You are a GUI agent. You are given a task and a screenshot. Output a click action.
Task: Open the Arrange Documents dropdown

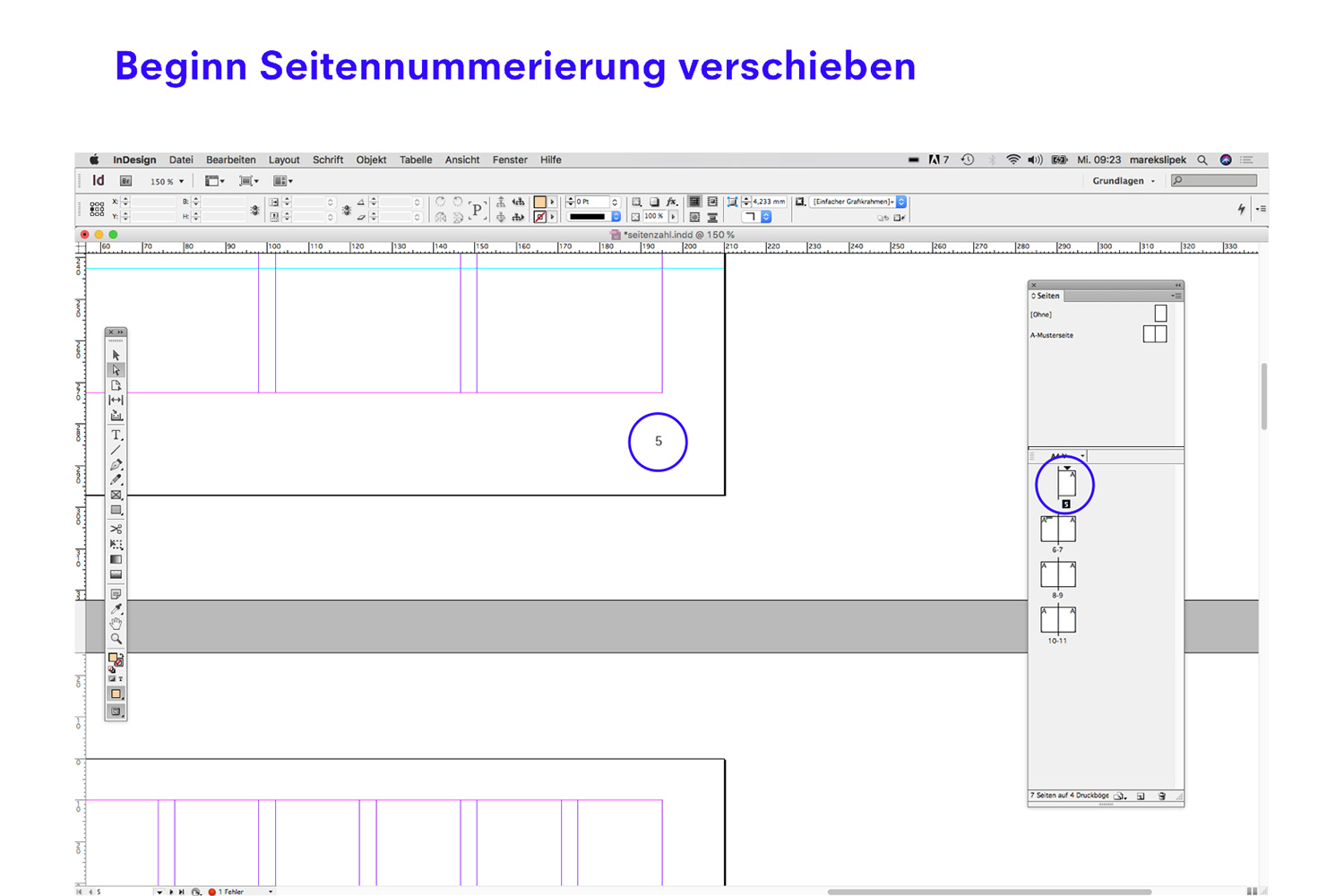[x=283, y=181]
